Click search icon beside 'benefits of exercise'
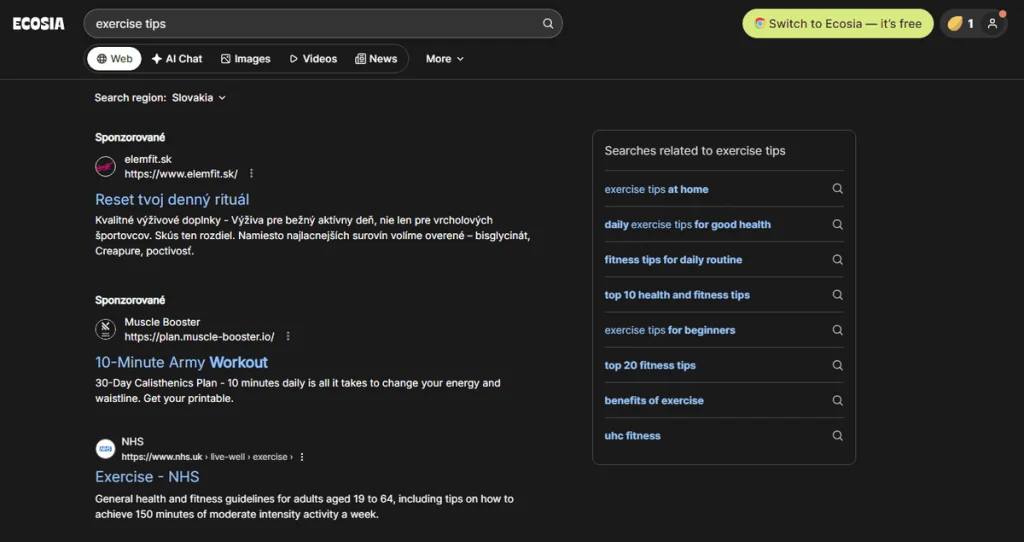Screen dimensions: 1024x542 click(x=837, y=400)
